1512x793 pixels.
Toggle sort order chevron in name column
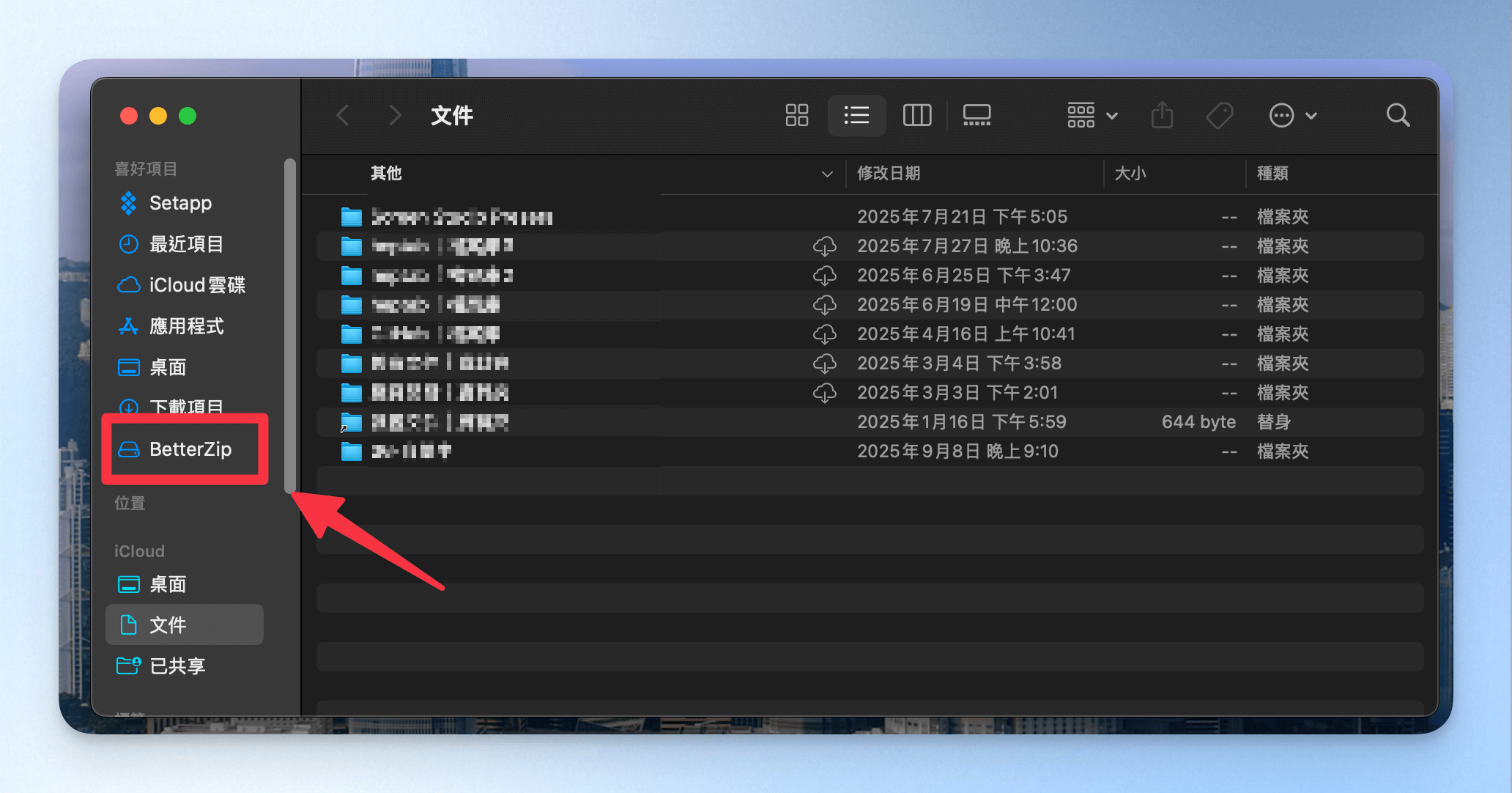(x=827, y=174)
